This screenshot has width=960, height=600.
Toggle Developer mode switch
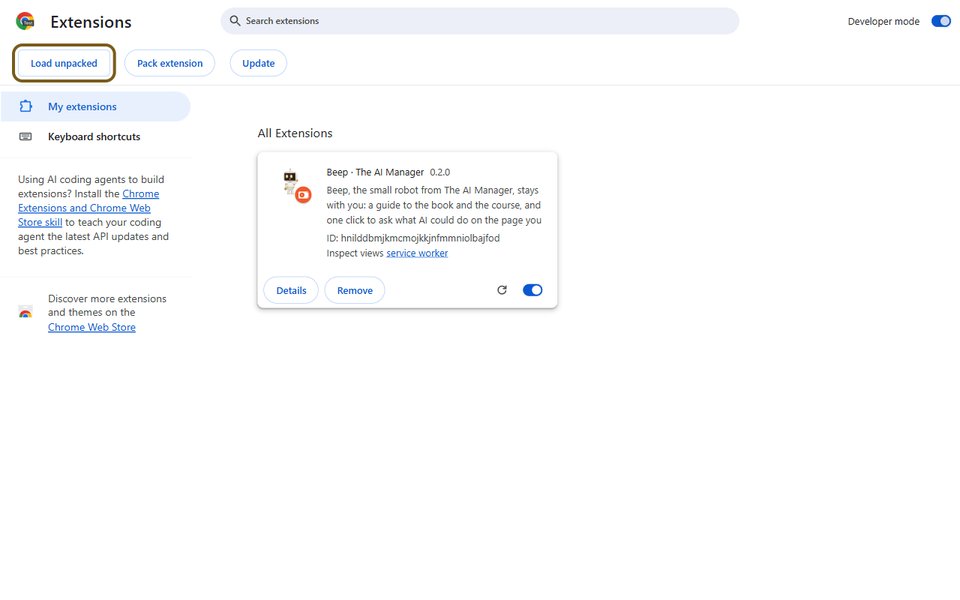941,21
